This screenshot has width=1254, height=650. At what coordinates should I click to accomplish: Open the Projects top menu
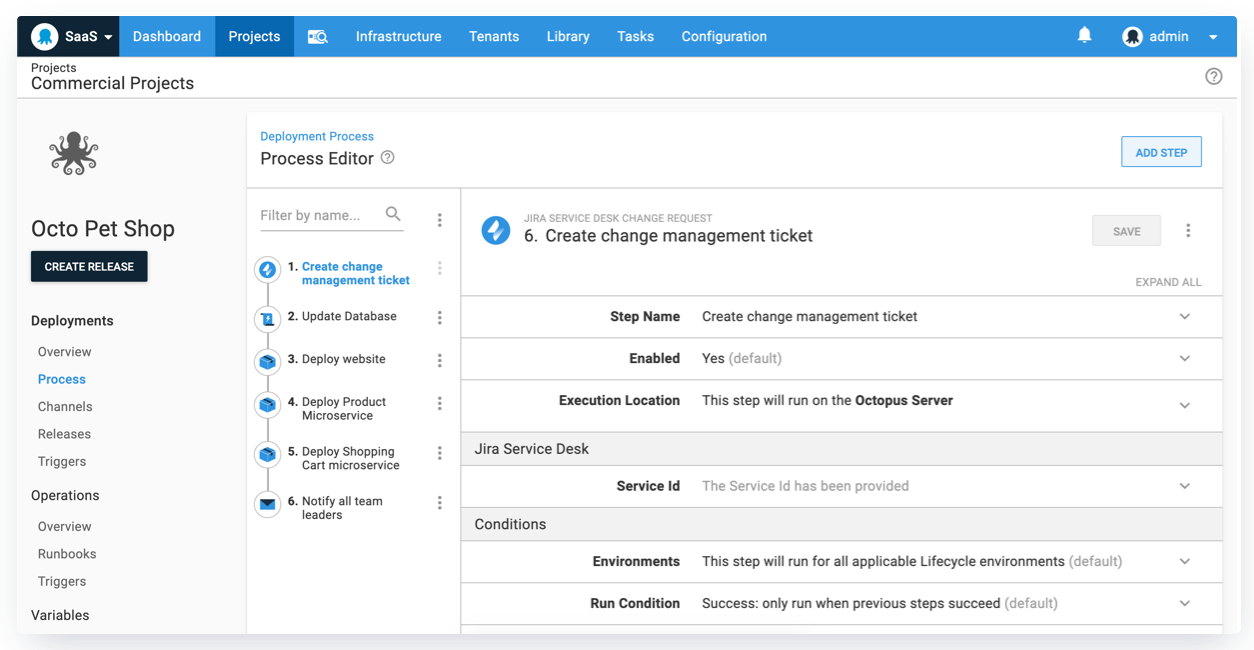(254, 36)
